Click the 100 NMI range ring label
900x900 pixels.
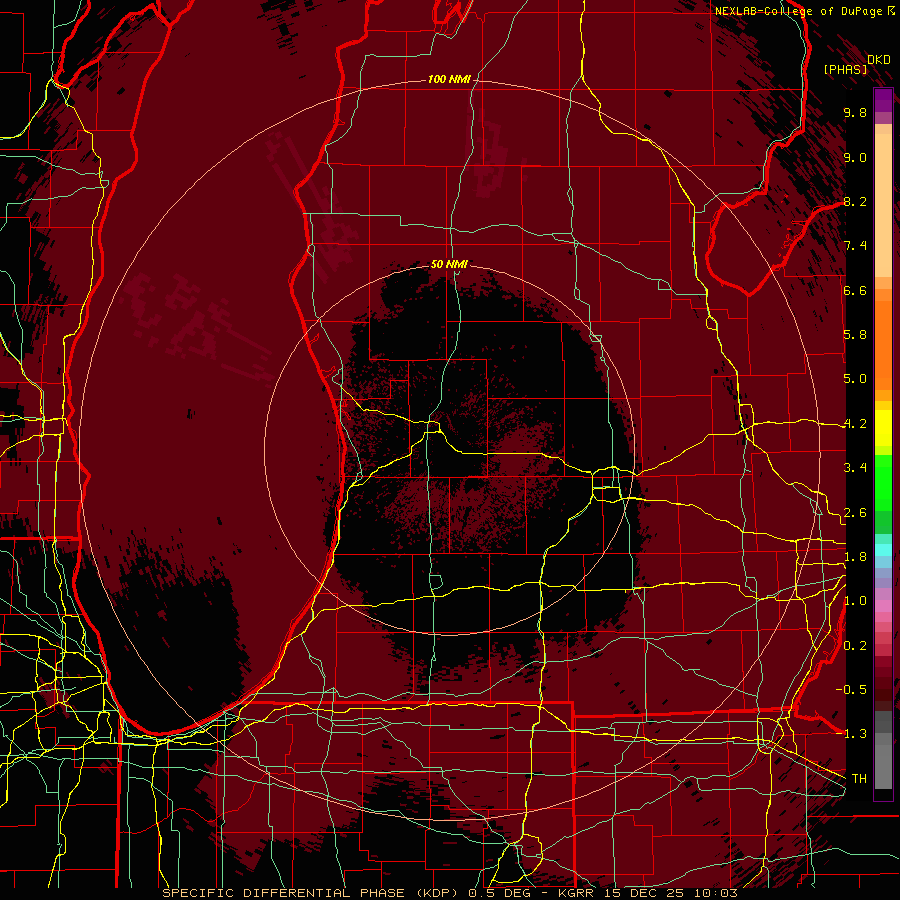tap(449, 79)
